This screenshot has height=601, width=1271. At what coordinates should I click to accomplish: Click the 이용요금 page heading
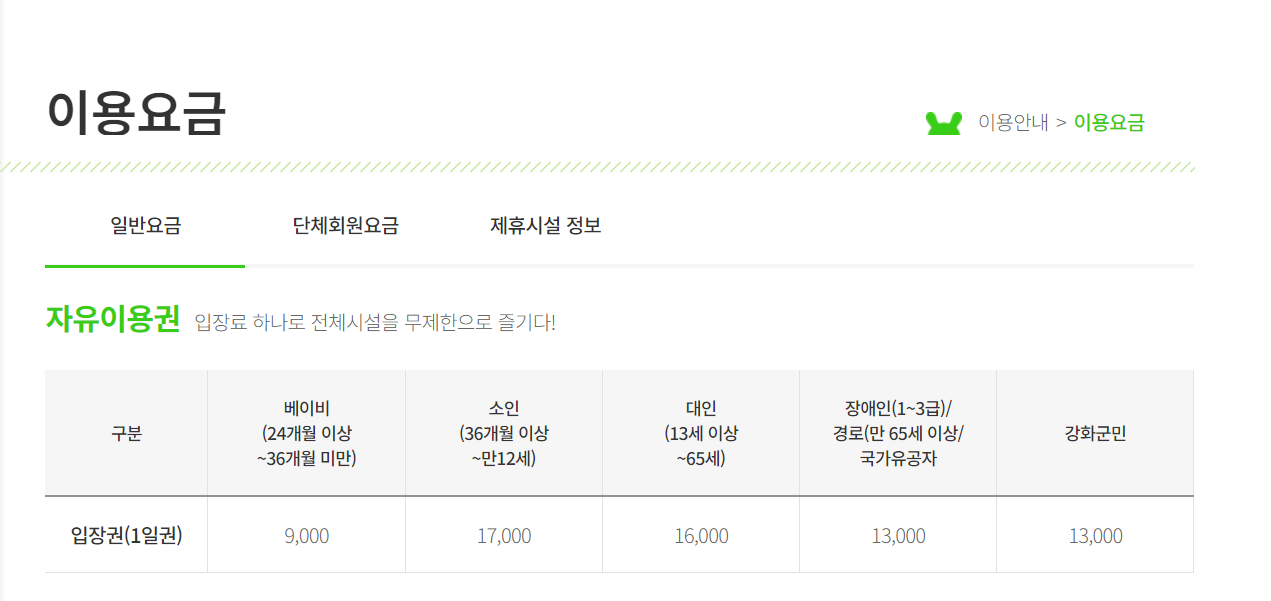(137, 112)
